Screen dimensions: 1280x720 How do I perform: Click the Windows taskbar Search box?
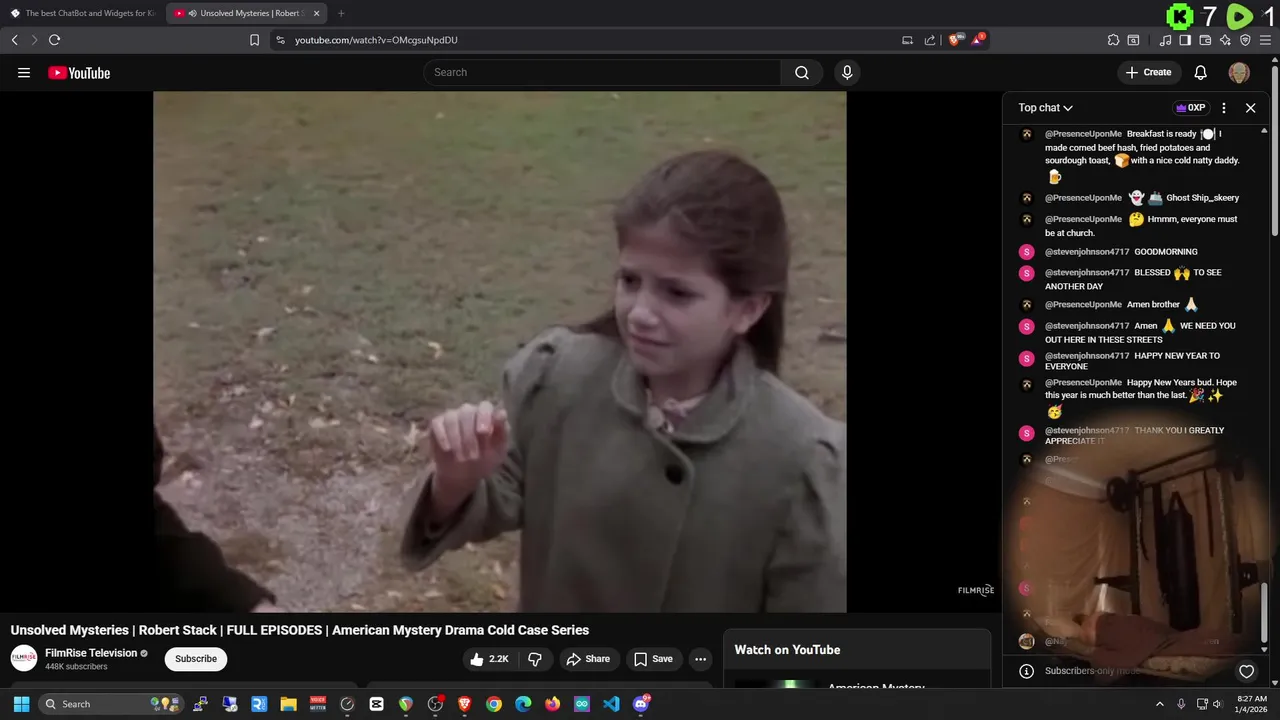pyautogui.click(x=112, y=704)
